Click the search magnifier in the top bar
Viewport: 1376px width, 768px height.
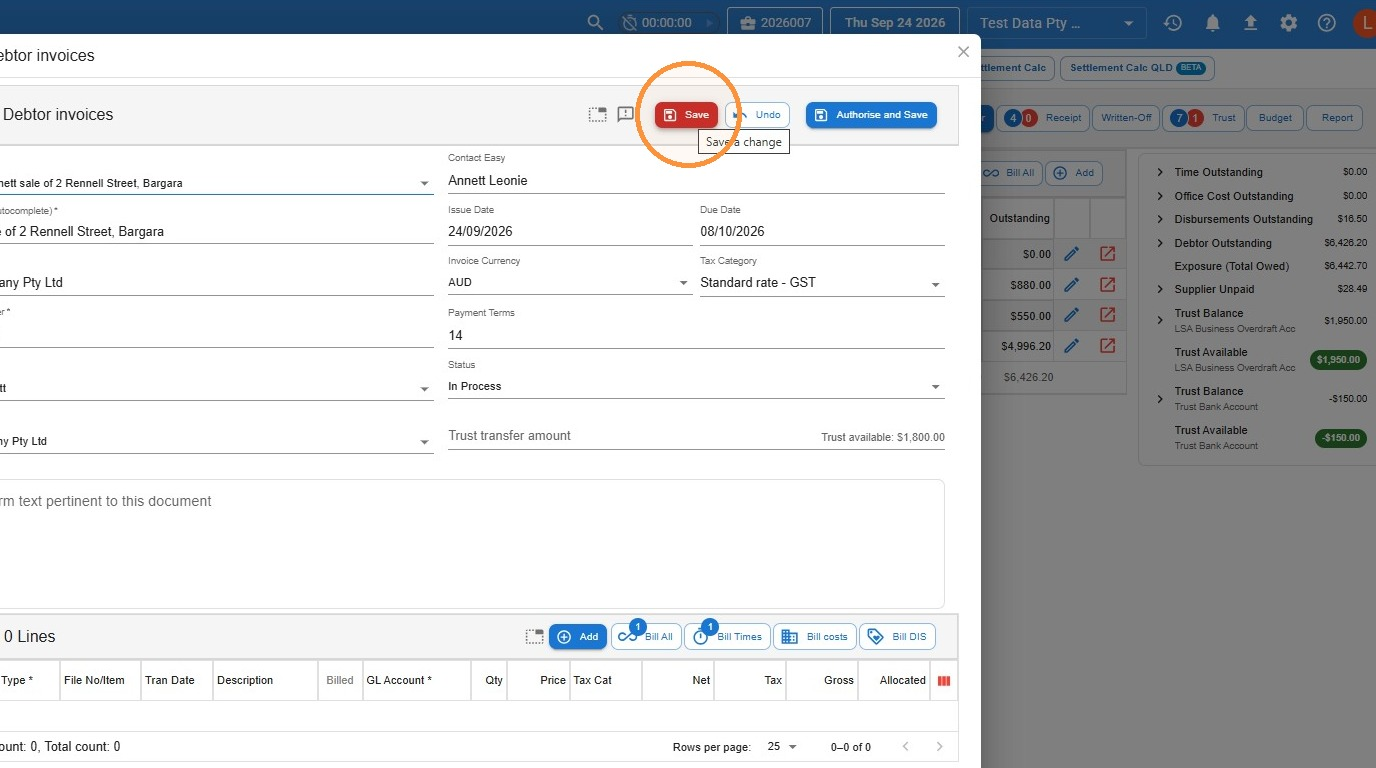(595, 23)
